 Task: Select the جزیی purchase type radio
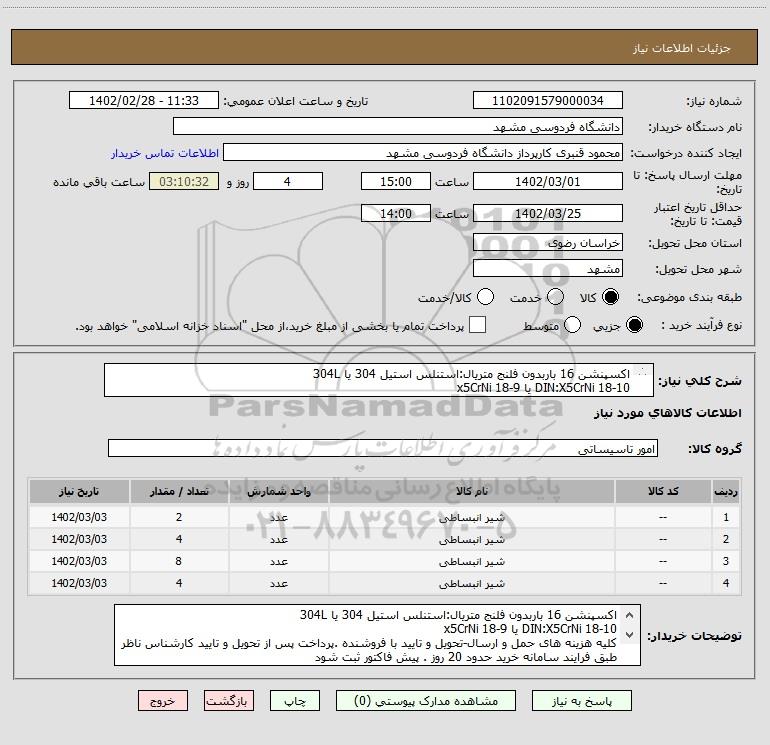[634, 325]
